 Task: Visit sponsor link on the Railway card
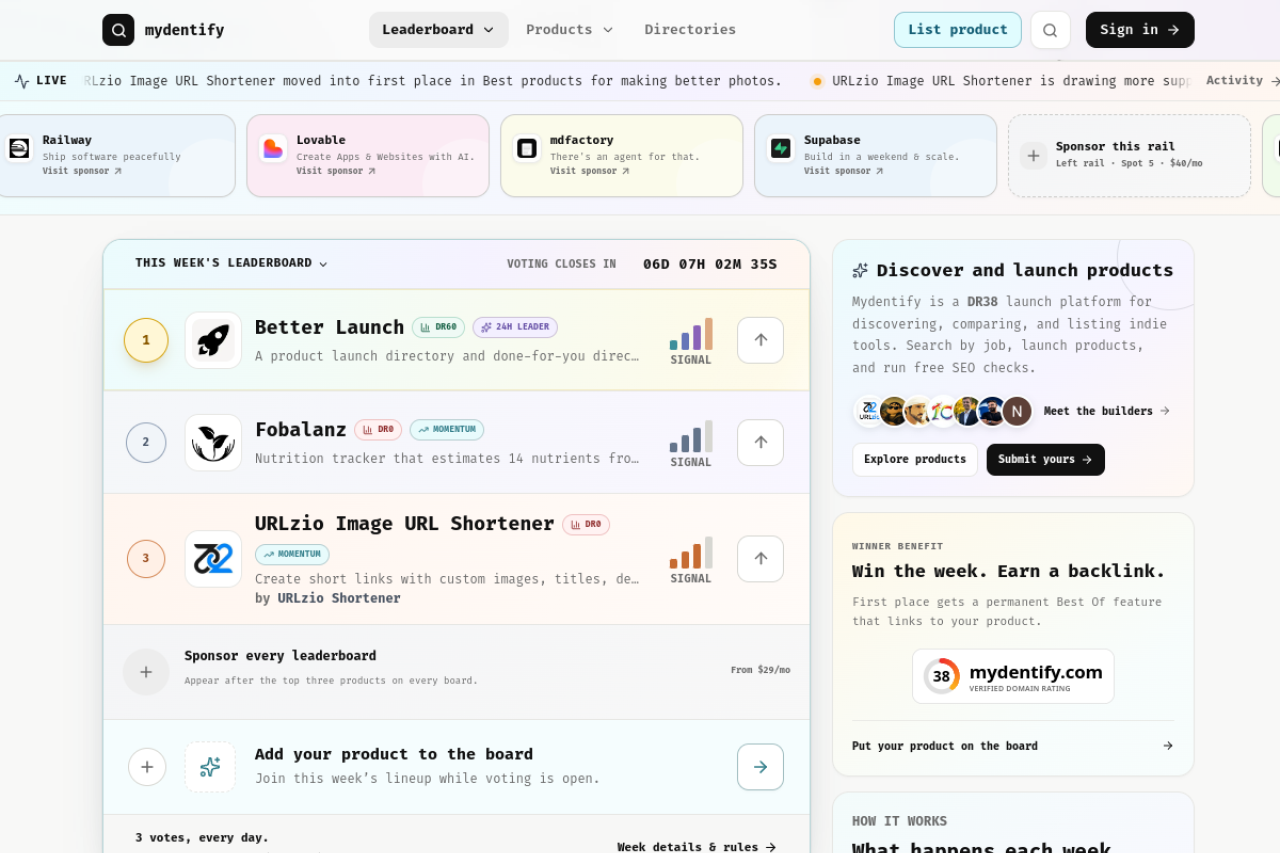(82, 171)
